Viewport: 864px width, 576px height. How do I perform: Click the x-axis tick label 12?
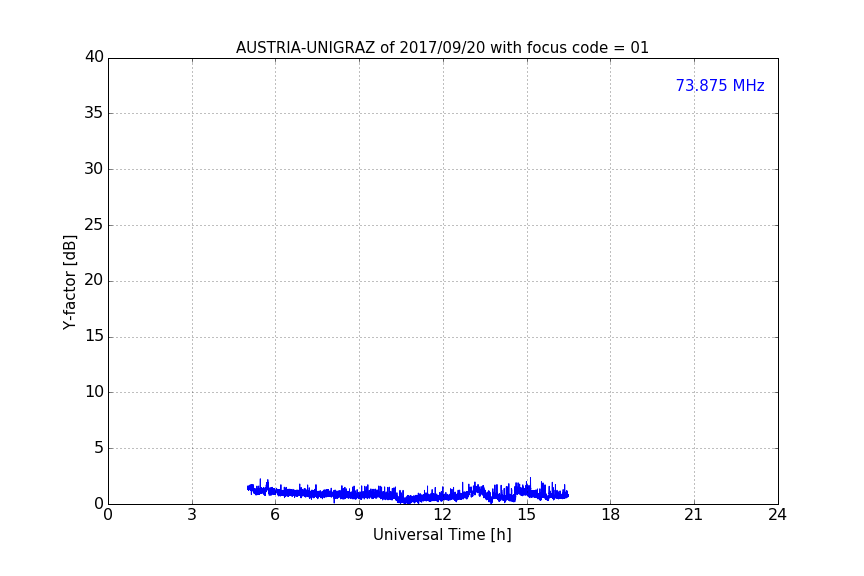442,515
